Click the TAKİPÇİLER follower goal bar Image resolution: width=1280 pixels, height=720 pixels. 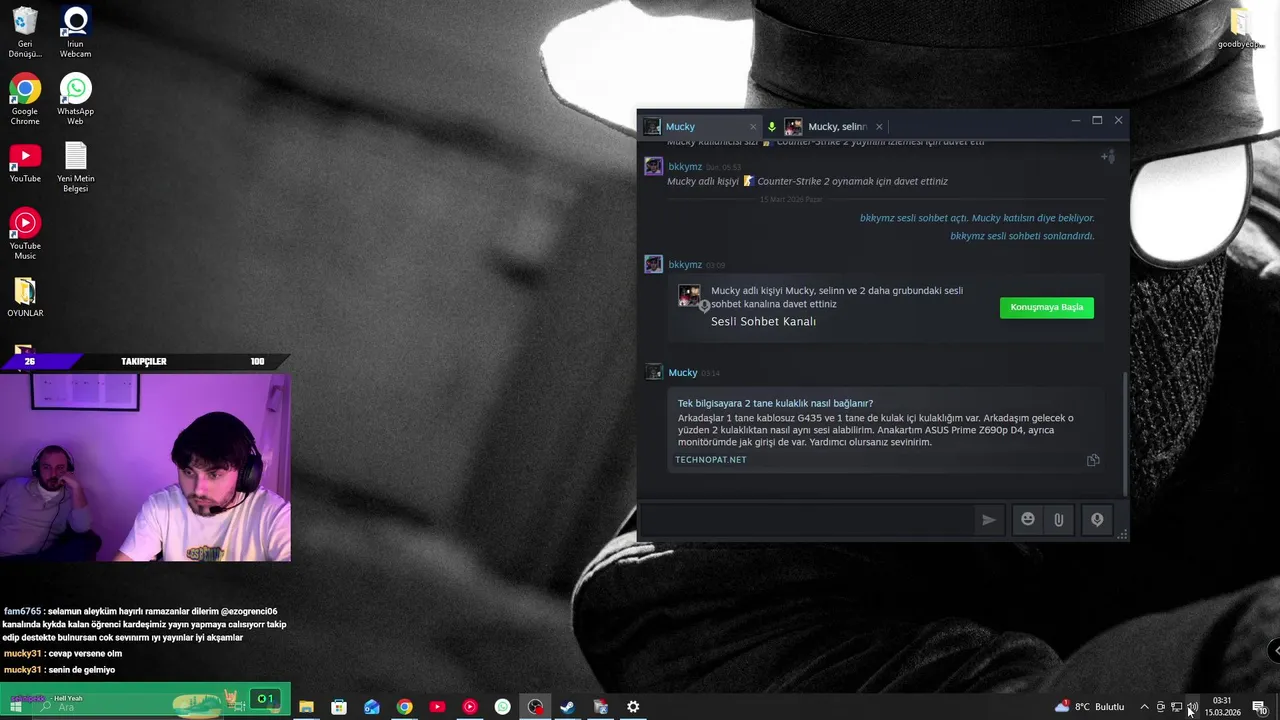(x=145, y=361)
